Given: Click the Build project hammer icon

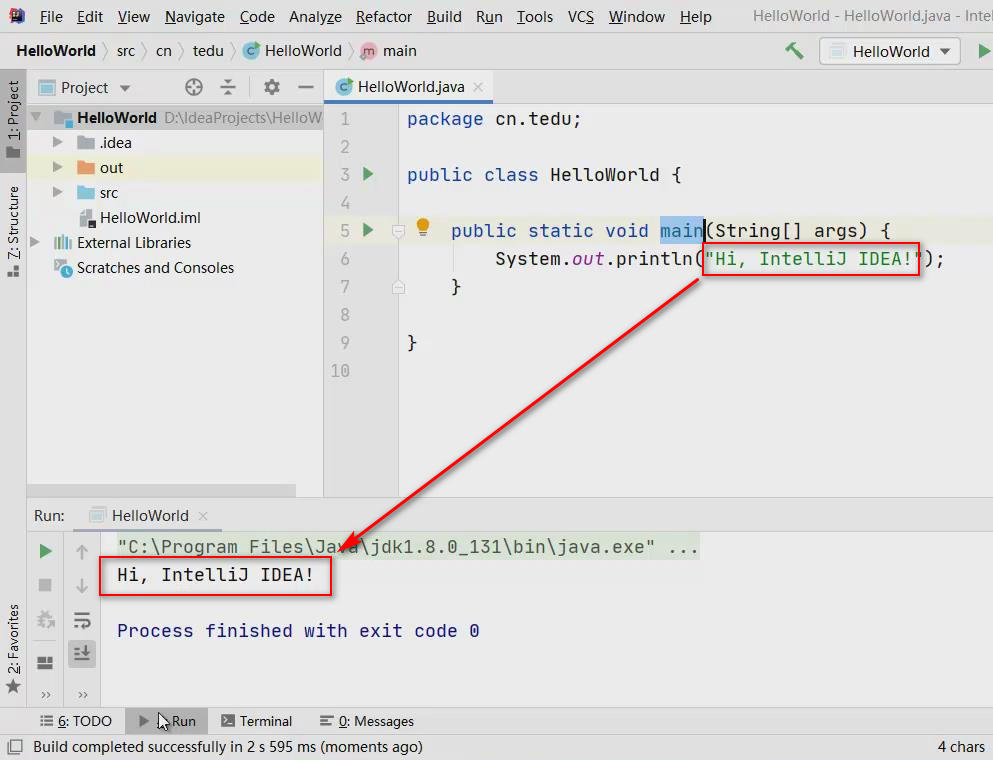Looking at the screenshot, I should (x=794, y=51).
